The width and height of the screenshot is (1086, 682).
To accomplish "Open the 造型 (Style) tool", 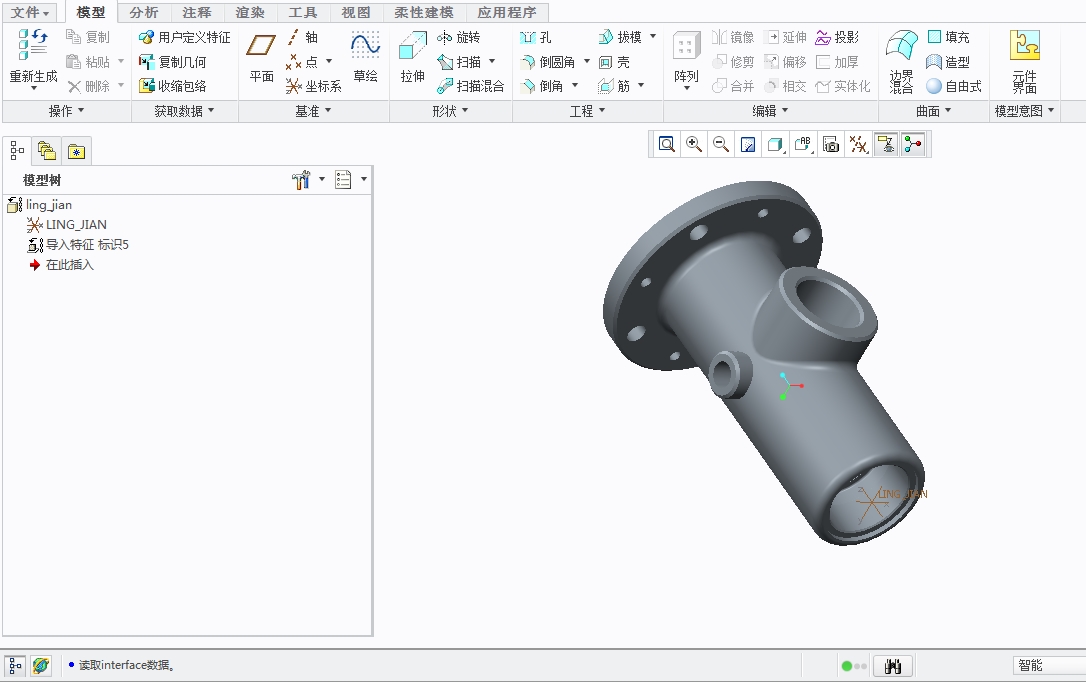I will click(948, 62).
